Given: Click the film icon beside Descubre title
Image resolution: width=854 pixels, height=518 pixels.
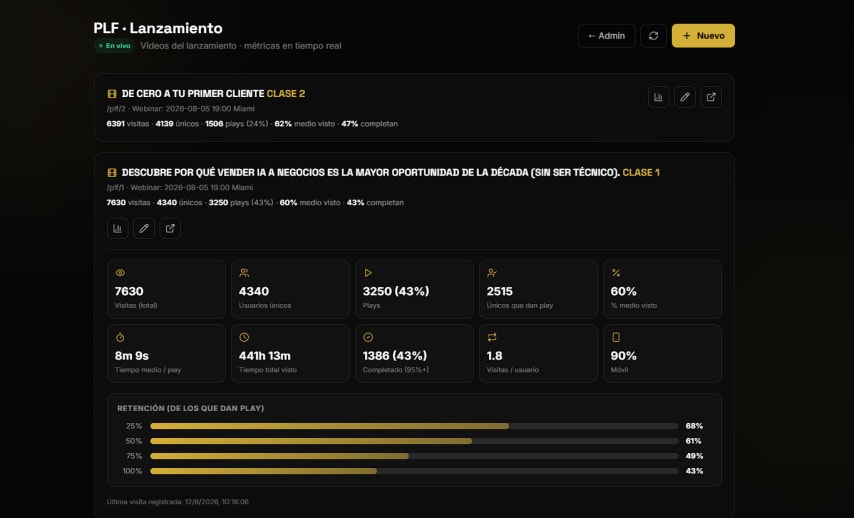Looking at the screenshot, I should click(112, 173).
